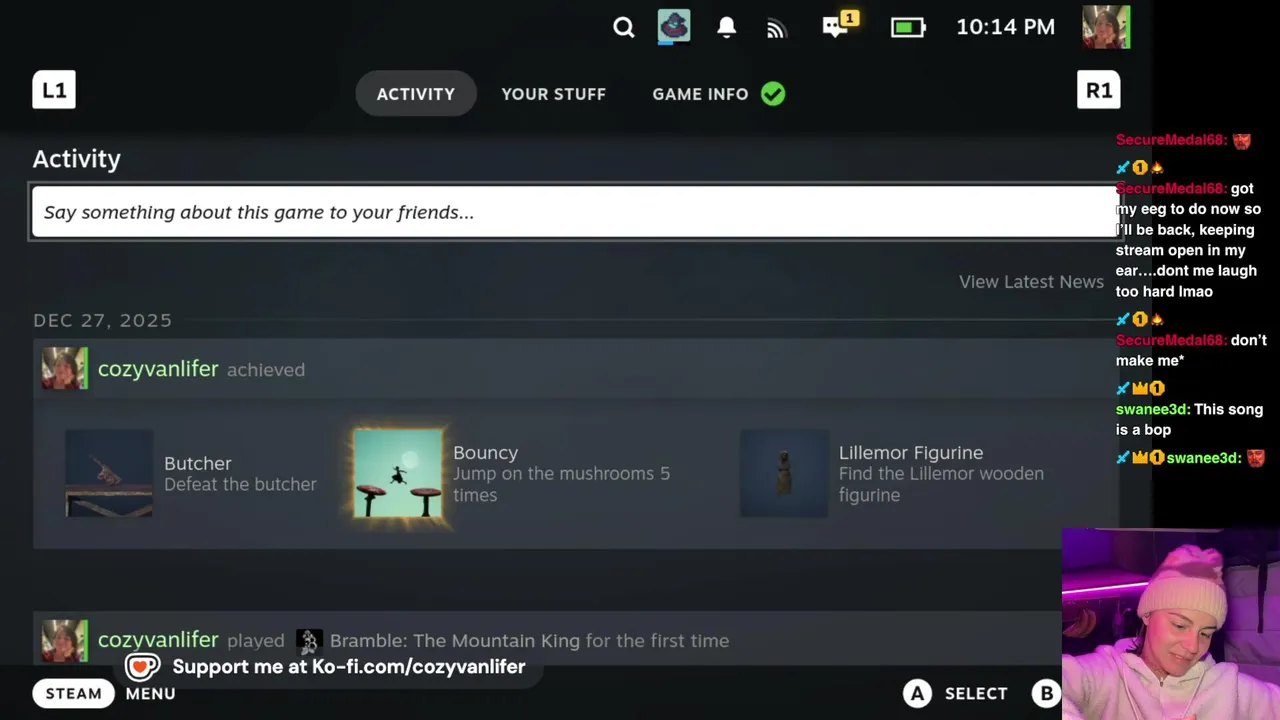Open cozyvanlifer avatar beside 'achieved'
The width and height of the screenshot is (1280, 720).
click(x=64, y=368)
